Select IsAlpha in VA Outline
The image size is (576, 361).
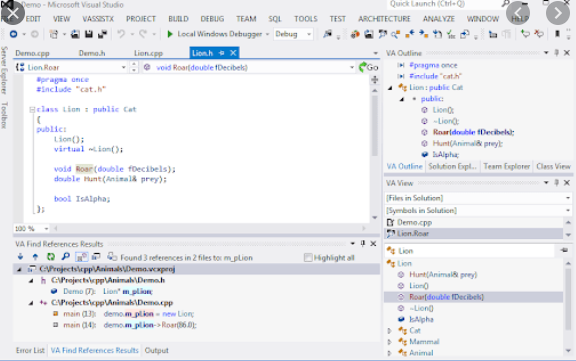[x=446, y=155]
